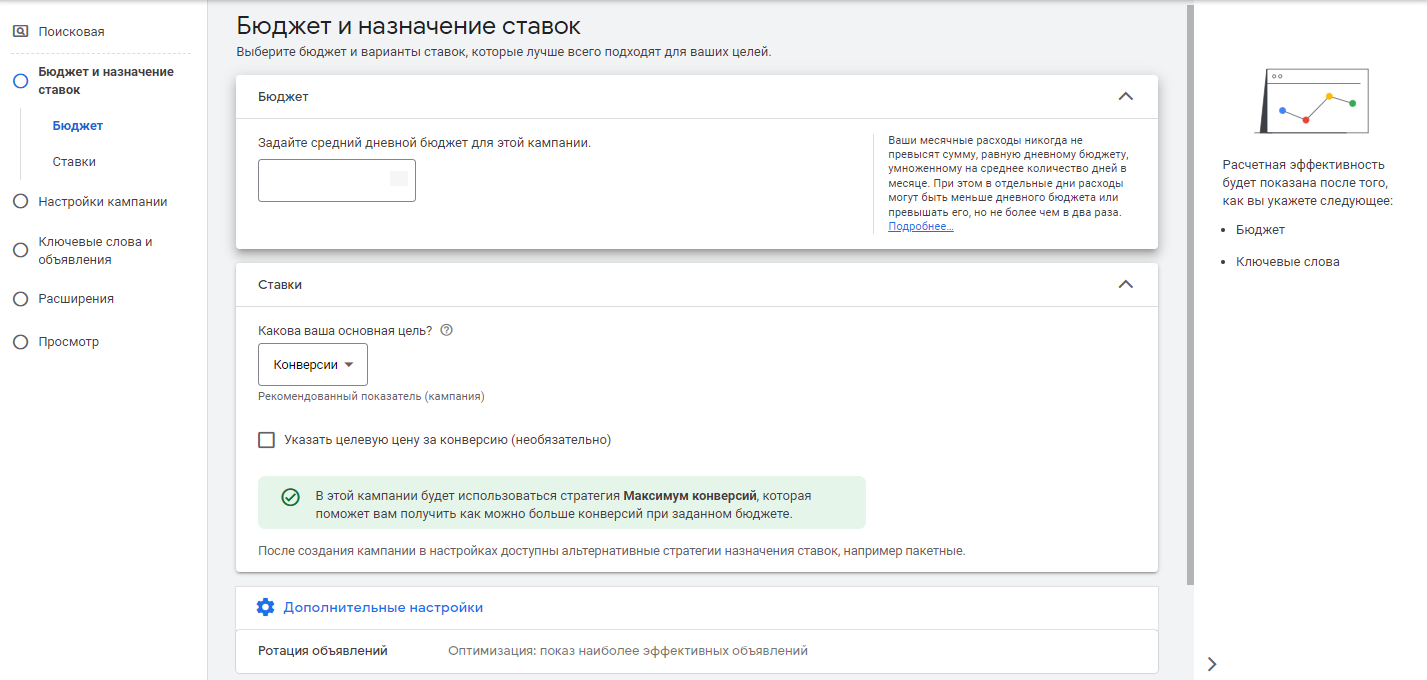Click the help icon beside основная цель
Screen dimensions: 1427x680
point(447,330)
